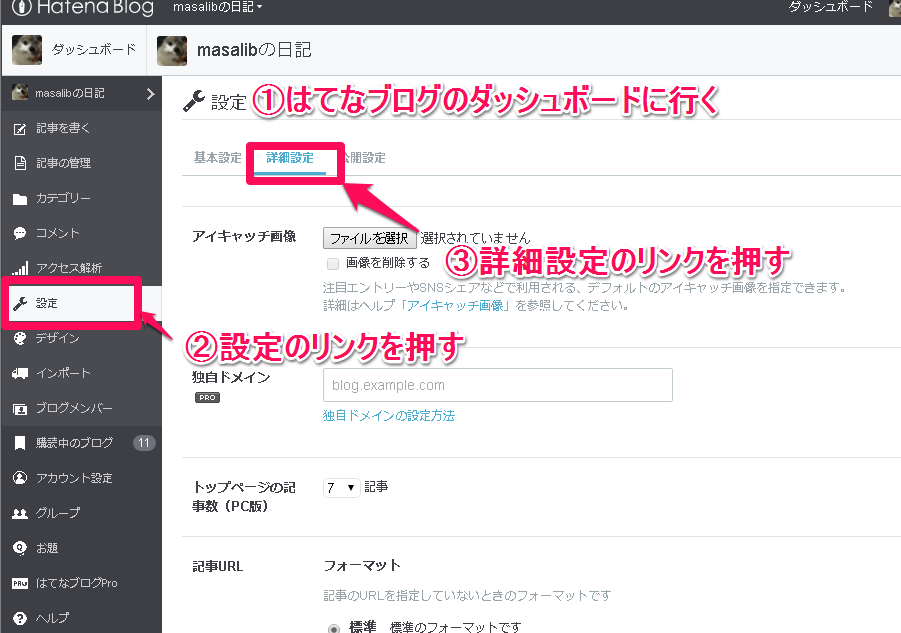Click the ダッシュボード avatar thumbnail
Image resolution: width=901 pixels, height=633 pixels.
pyautogui.click(x=27, y=50)
